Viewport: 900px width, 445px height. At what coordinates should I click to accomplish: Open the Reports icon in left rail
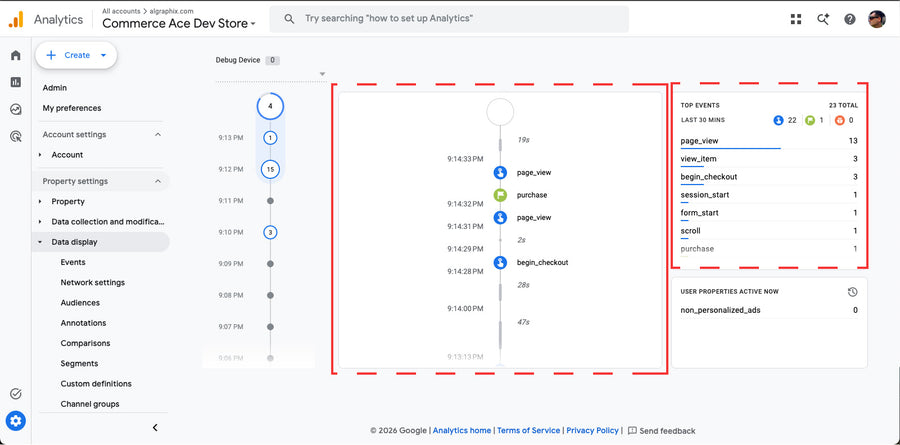[x=15, y=82]
